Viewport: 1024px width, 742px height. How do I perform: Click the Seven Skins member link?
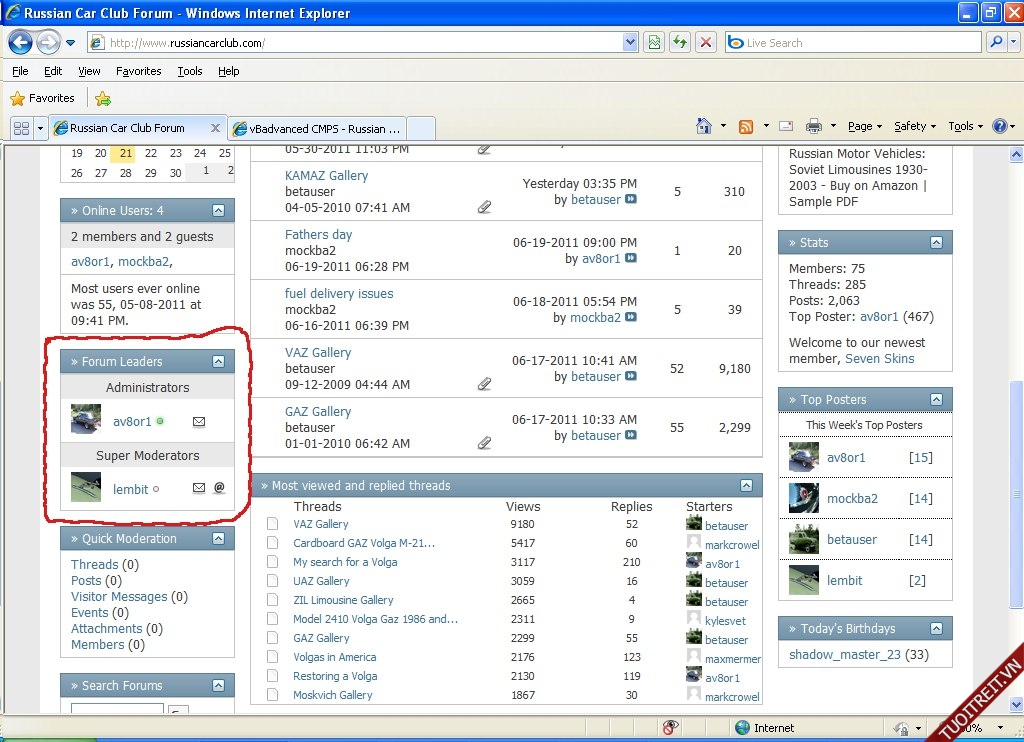(x=879, y=359)
